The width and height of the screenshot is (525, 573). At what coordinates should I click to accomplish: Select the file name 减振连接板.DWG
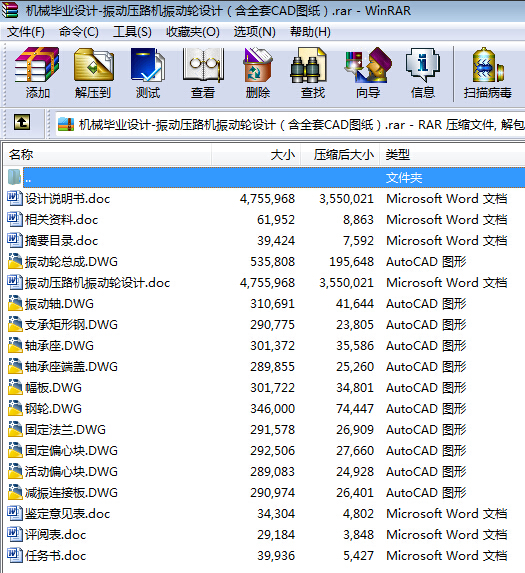pyautogui.click(x=71, y=493)
